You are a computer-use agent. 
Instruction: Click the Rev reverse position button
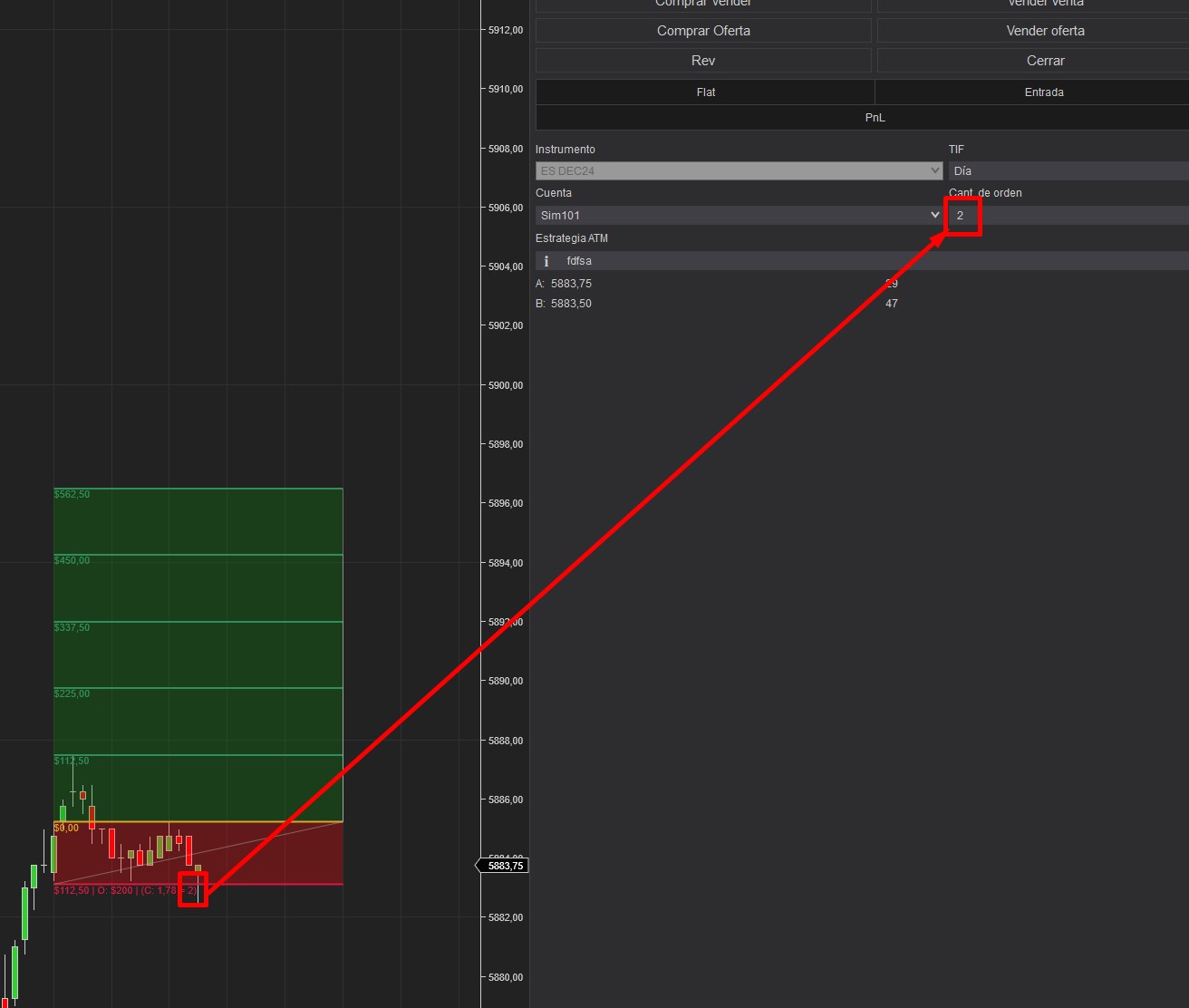tap(703, 61)
